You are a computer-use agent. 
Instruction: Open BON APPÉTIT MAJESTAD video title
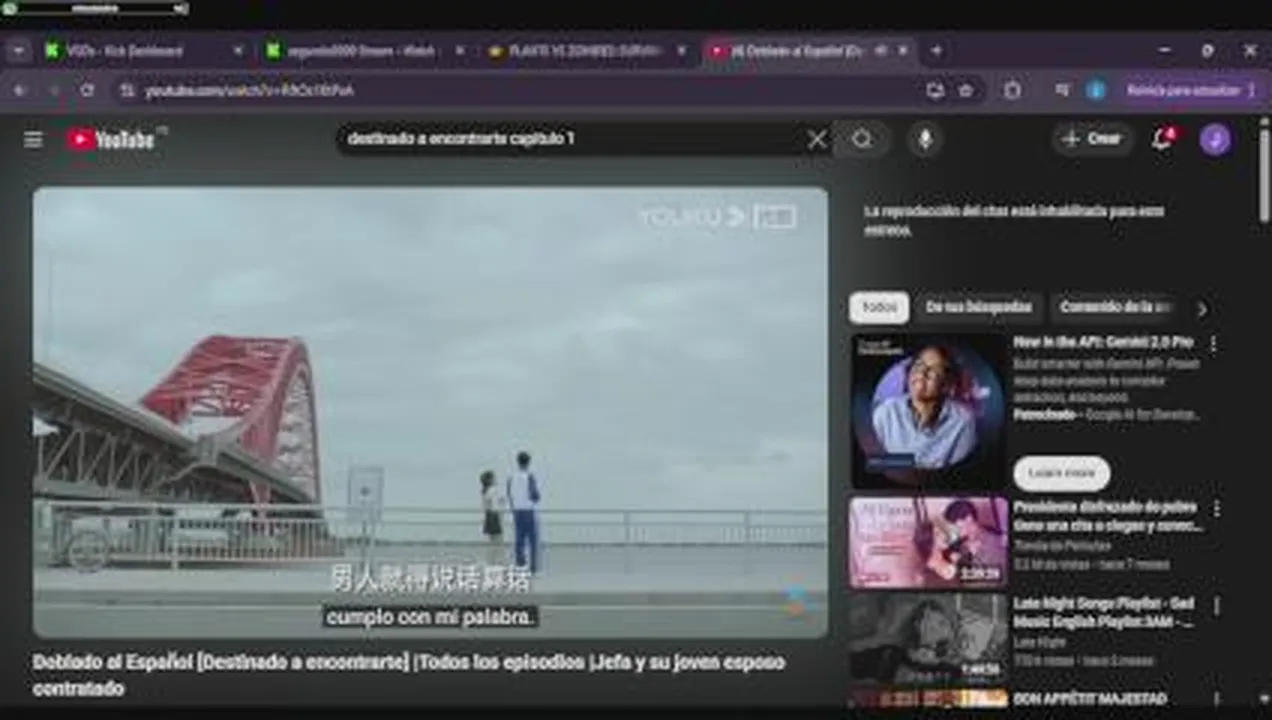(1090, 698)
